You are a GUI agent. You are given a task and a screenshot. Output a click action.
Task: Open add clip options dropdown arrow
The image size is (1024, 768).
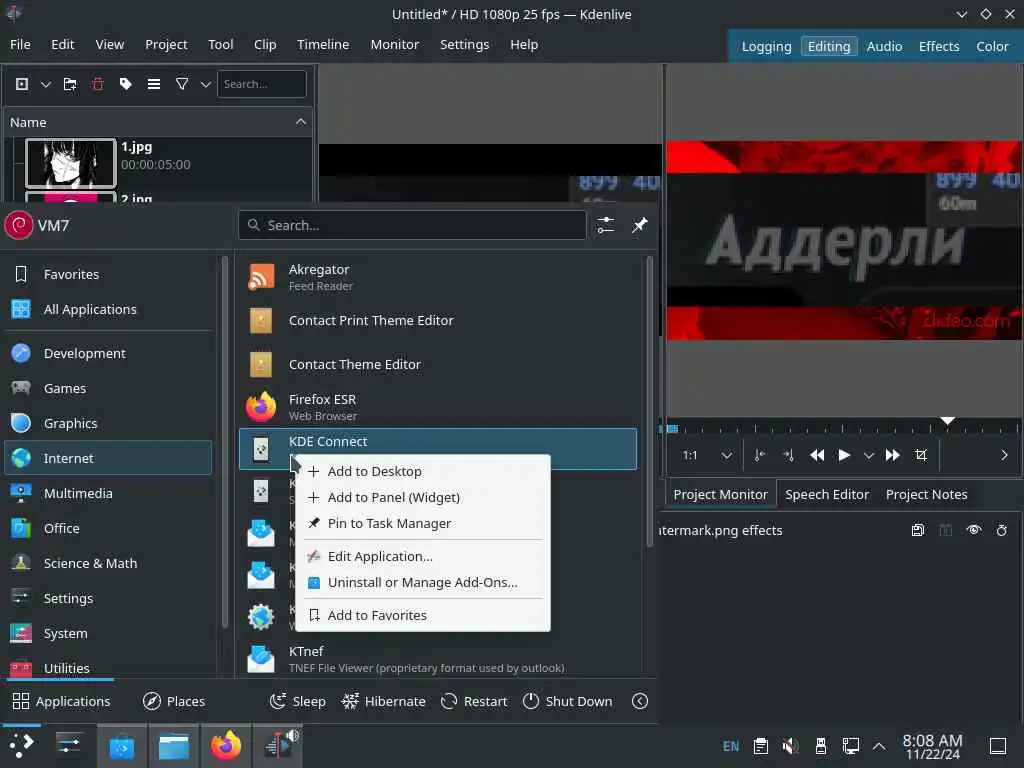point(46,84)
